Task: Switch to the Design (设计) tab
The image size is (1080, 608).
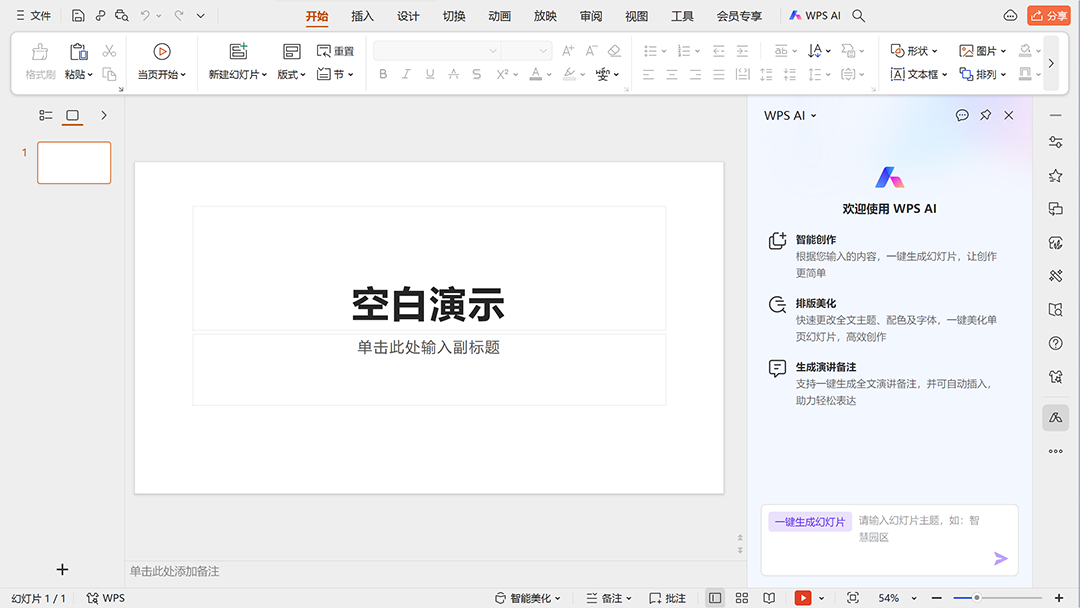Action: (408, 16)
